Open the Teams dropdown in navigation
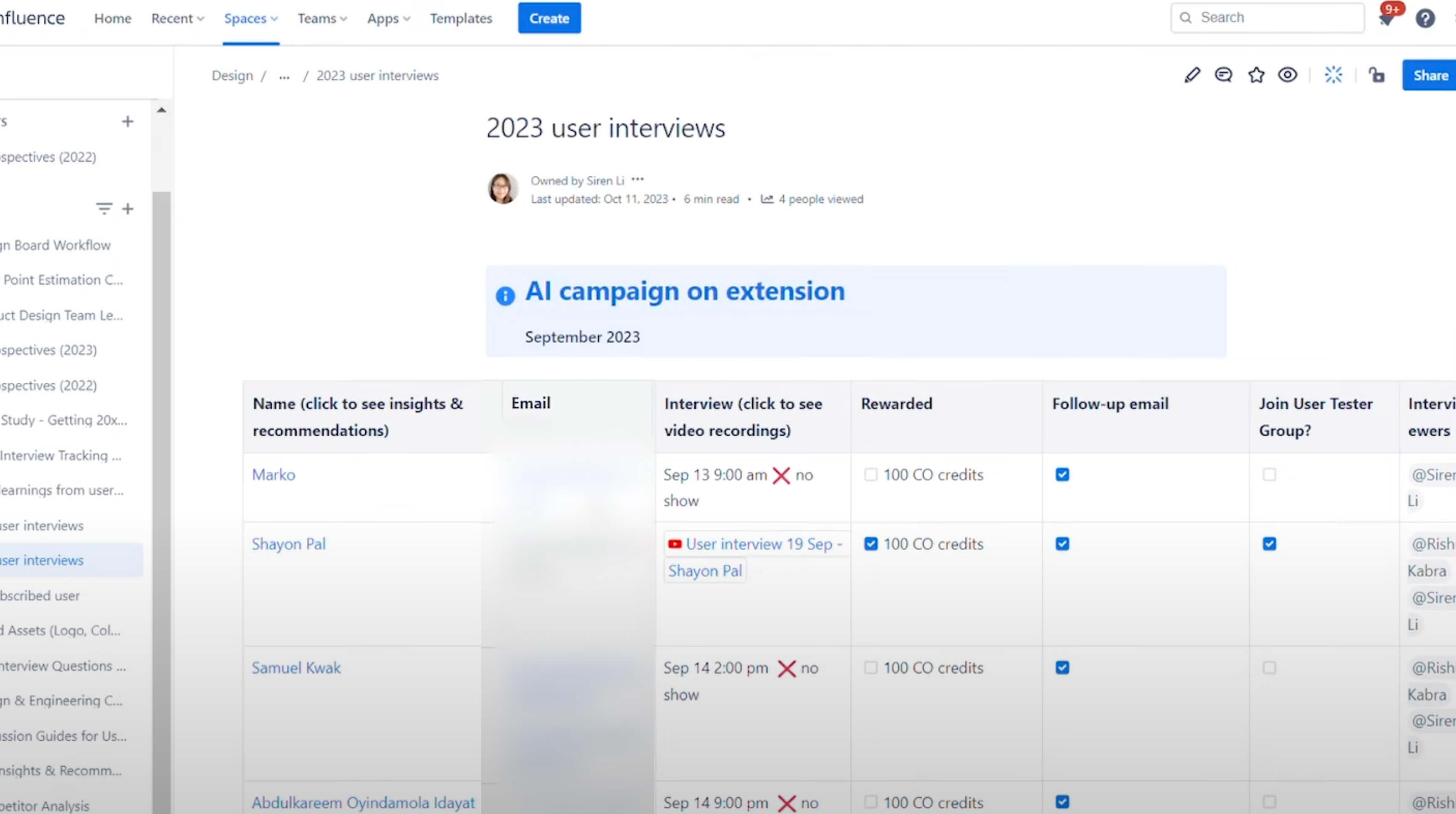Viewport: 1456px width, 814px height. click(x=322, y=19)
